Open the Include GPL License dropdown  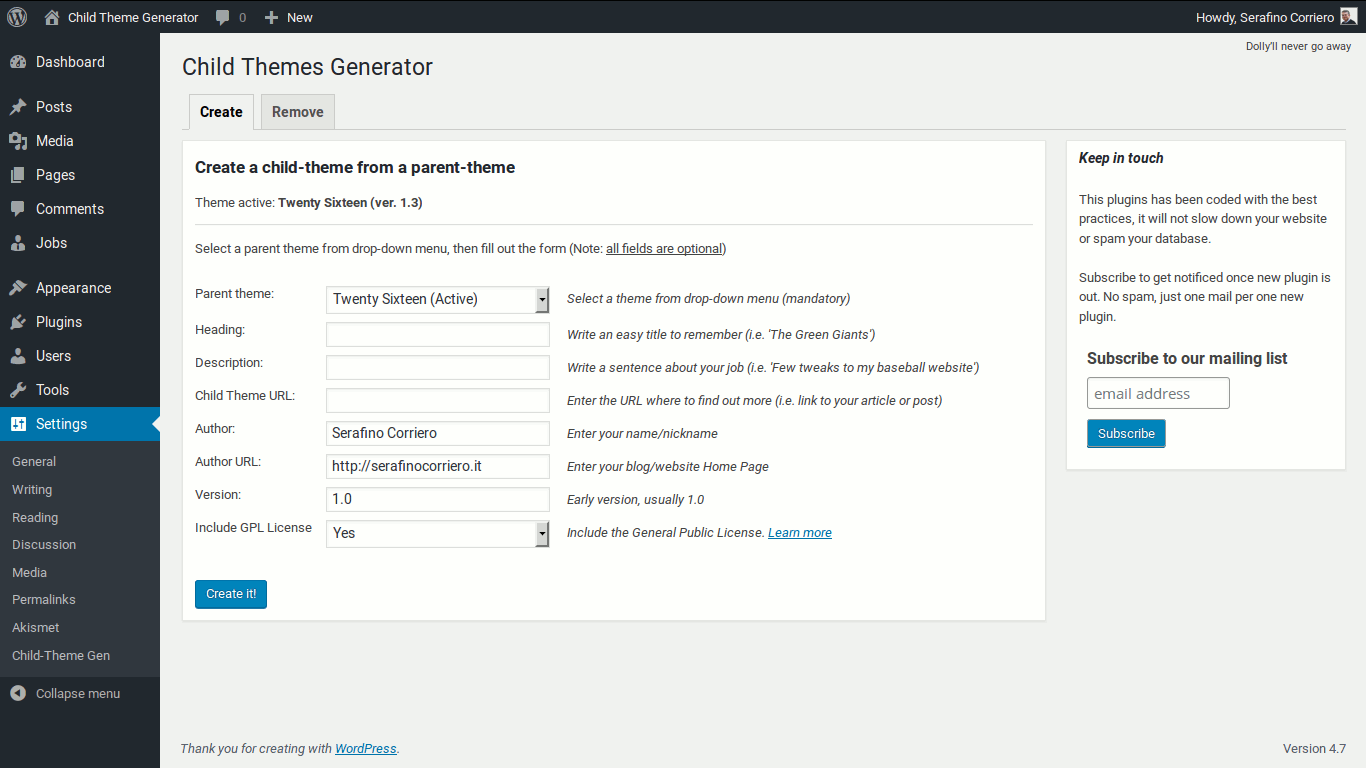coord(438,533)
